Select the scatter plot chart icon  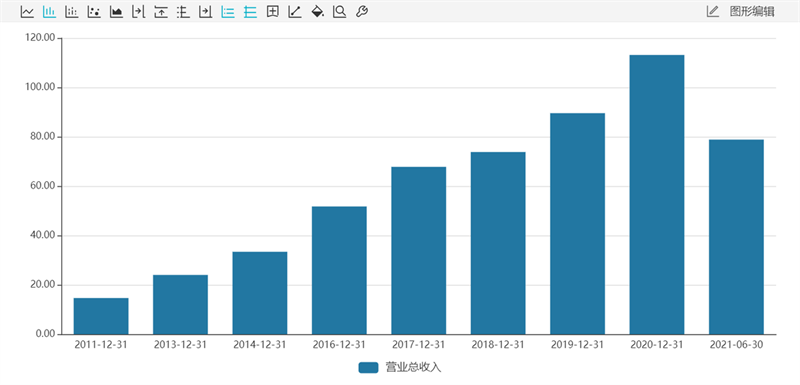coord(94,12)
